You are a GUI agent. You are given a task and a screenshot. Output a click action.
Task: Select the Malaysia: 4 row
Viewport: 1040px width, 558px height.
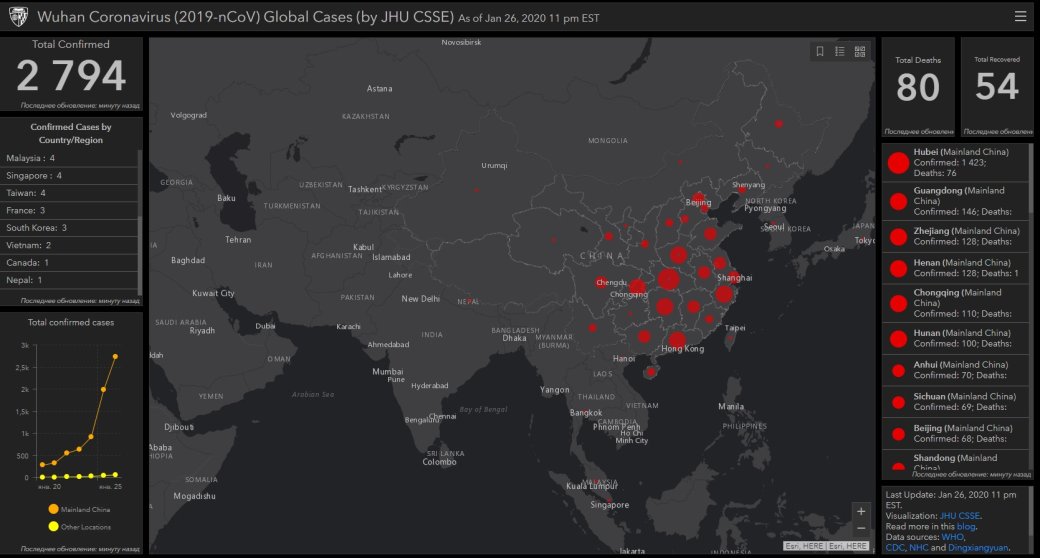tap(69, 158)
